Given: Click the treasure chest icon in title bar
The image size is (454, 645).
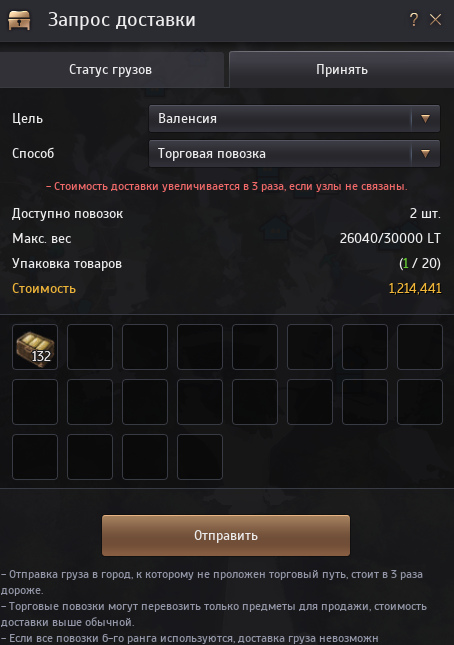Looking at the screenshot, I should click(x=19, y=20).
